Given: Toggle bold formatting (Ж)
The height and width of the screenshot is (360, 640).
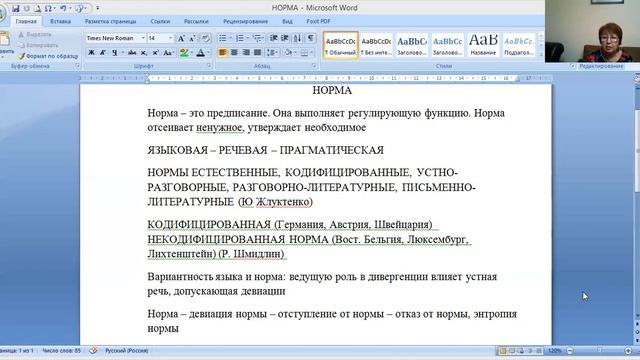Looking at the screenshot, I should coord(91,52).
